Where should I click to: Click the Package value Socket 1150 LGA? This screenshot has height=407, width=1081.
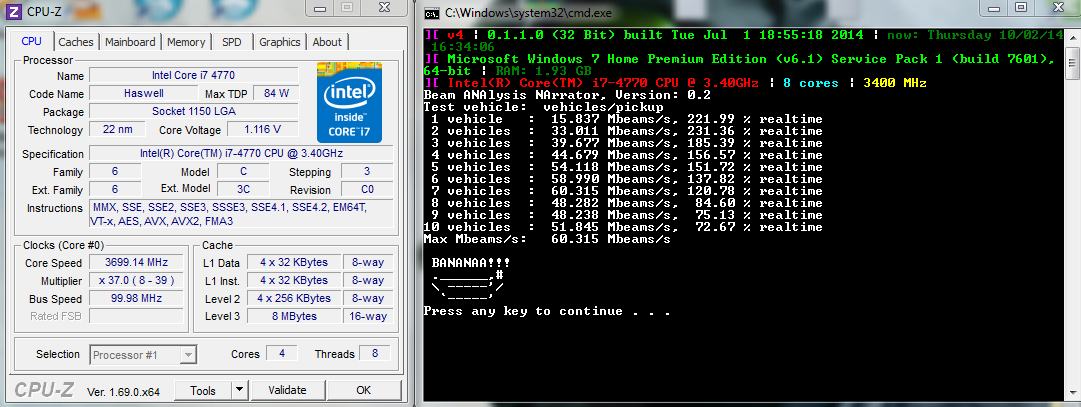[x=194, y=111]
